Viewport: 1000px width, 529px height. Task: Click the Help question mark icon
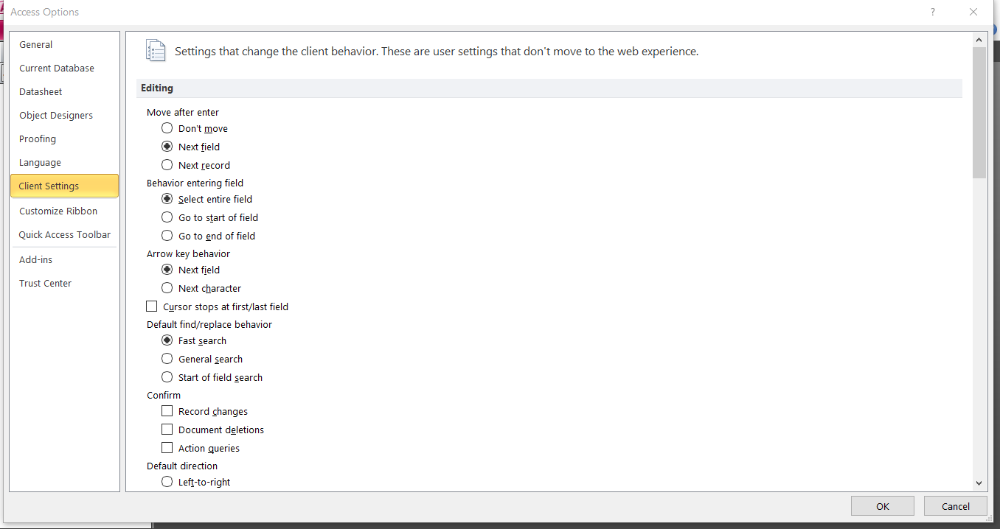[932, 12]
